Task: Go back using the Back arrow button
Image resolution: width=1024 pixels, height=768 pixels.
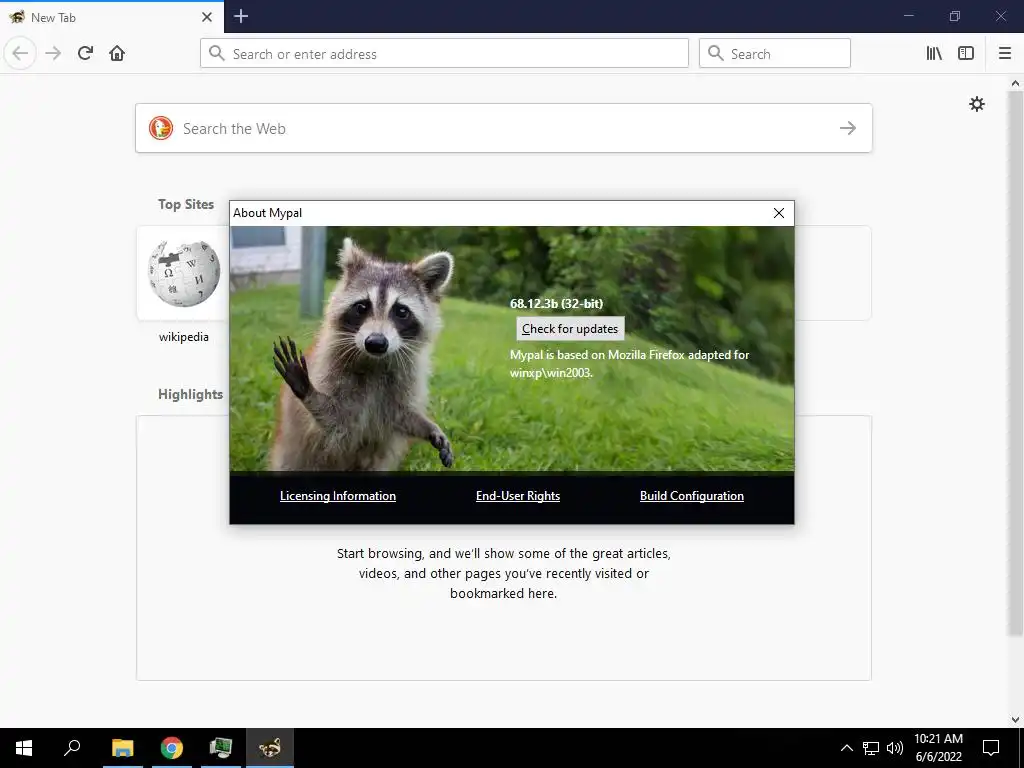Action: tap(20, 54)
